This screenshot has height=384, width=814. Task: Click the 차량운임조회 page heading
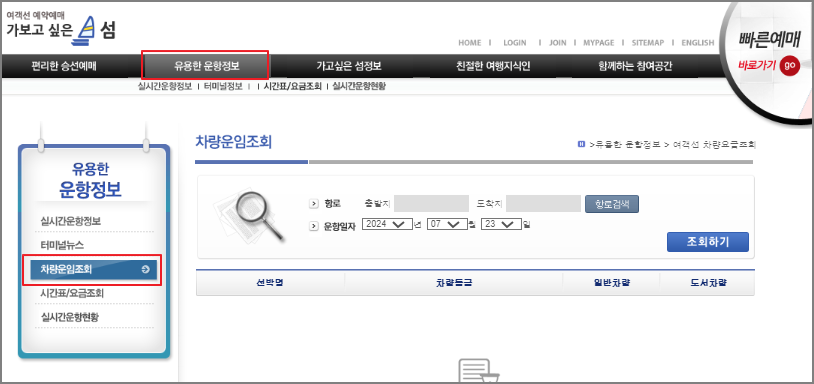[x=234, y=142]
